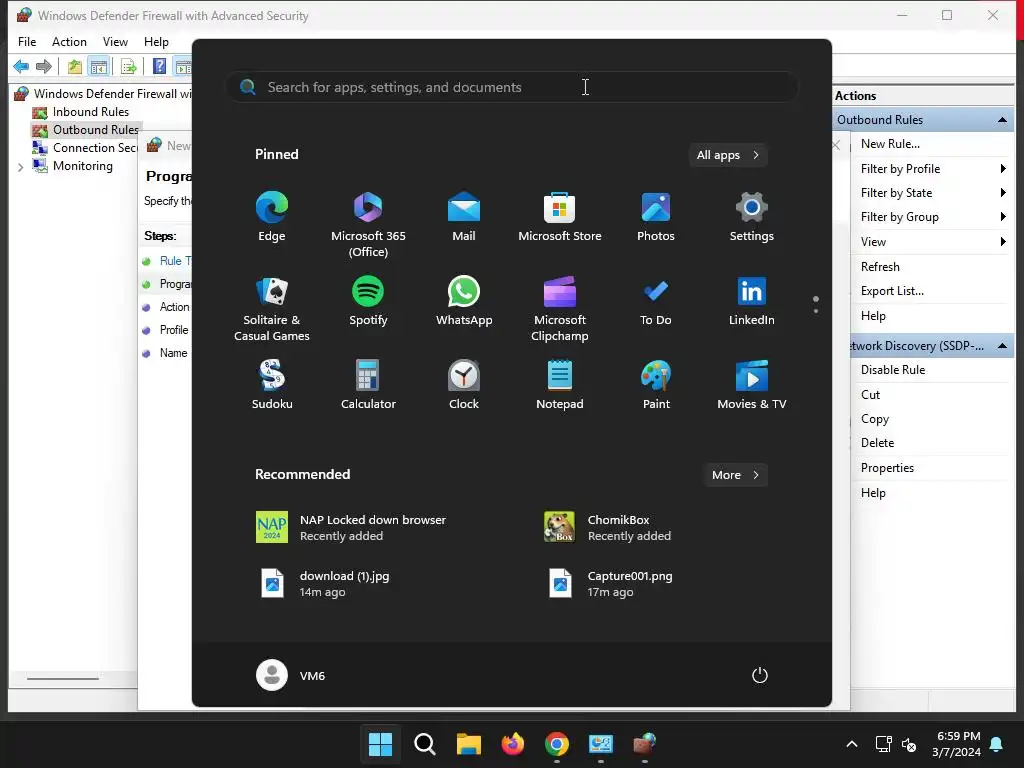This screenshot has width=1024, height=768.
Task: Open Settings from pinned apps
Action: coord(752,217)
